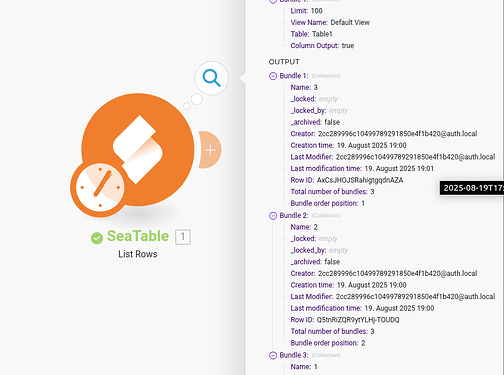This screenshot has width=504, height=375.
Task: Select 'Bundle order position: 2' row
Action: pos(328,343)
